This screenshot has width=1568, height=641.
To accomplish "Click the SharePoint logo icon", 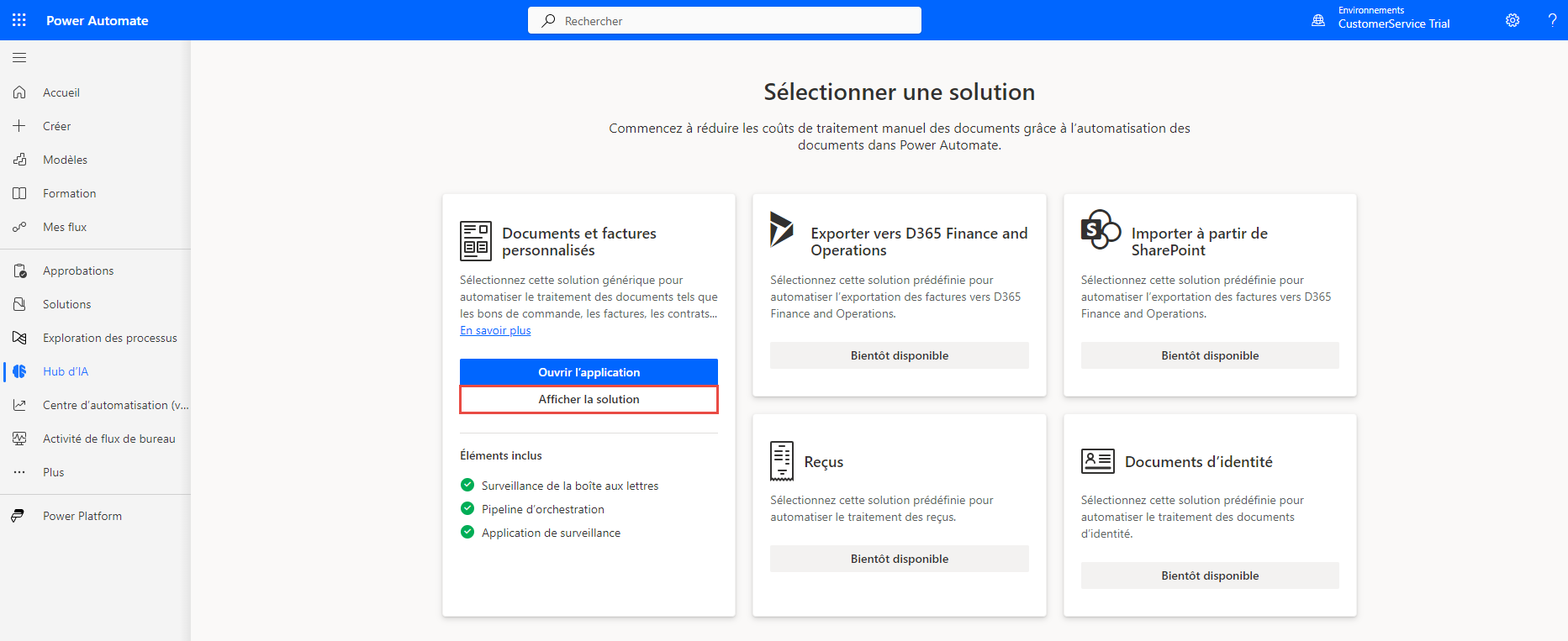I will coord(1101,229).
